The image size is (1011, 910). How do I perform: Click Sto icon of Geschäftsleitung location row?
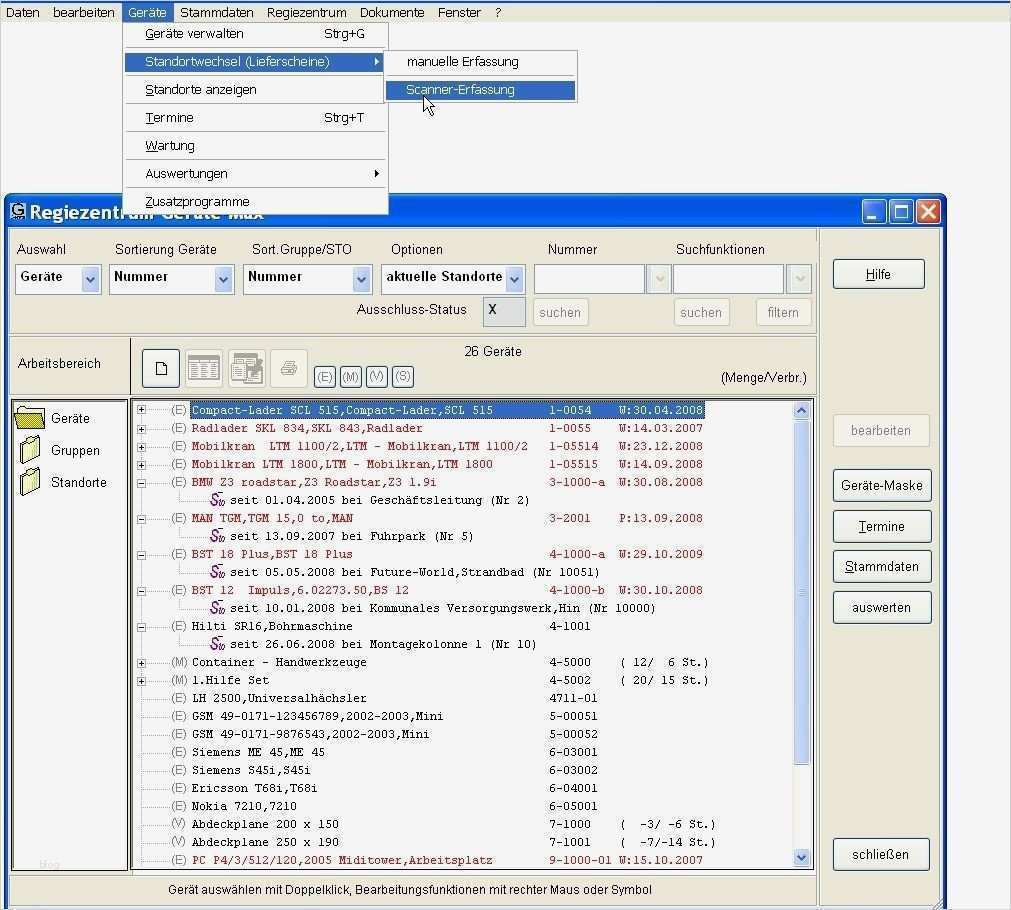(217, 500)
